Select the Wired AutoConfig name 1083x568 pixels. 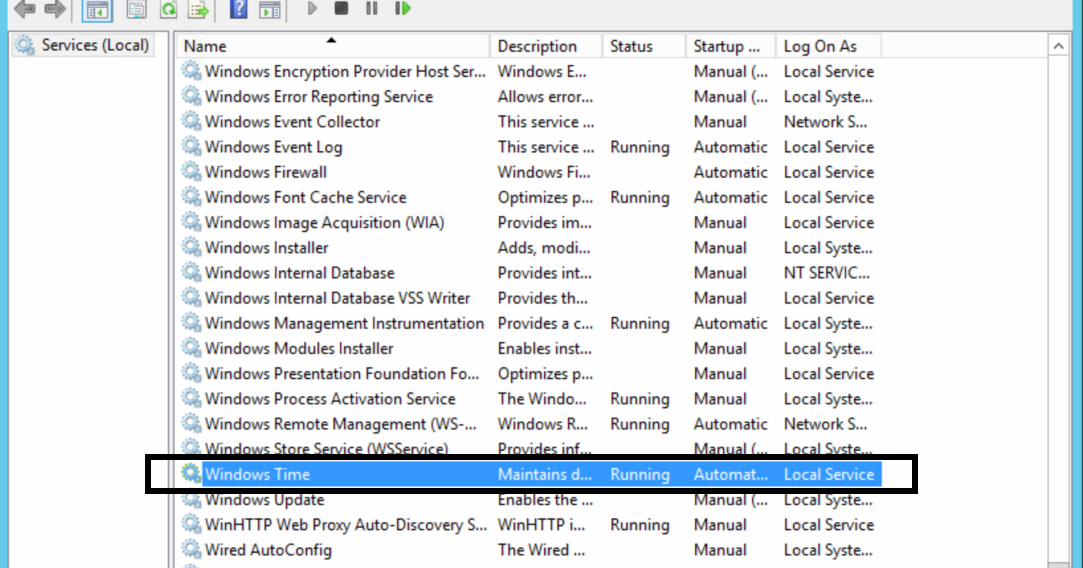click(x=268, y=550)
